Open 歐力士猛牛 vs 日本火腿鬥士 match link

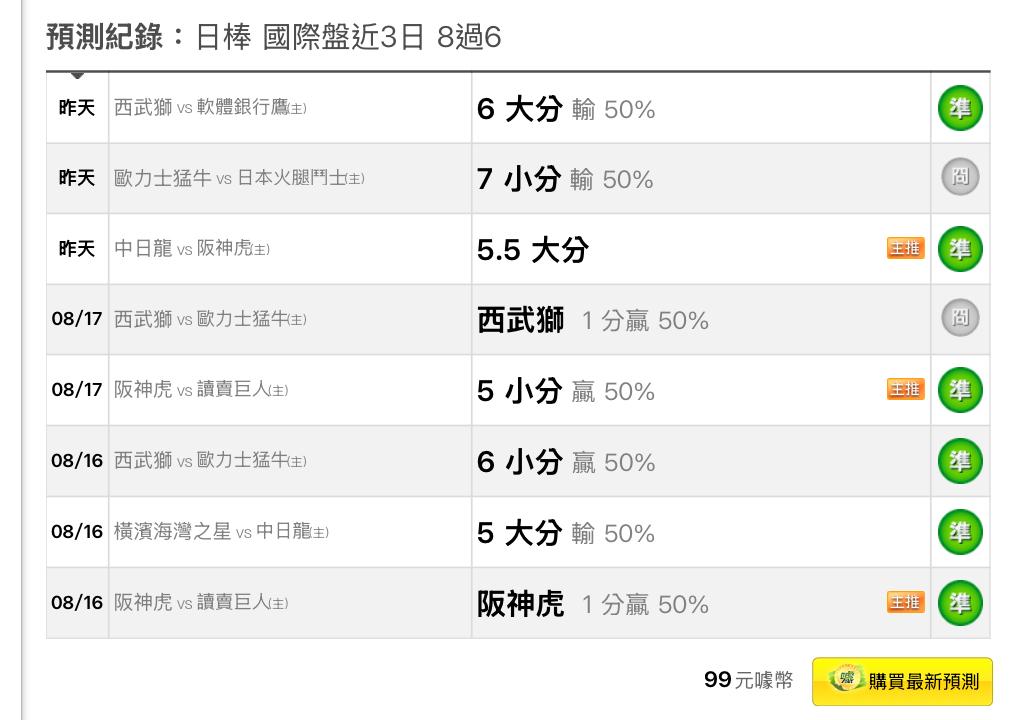pyautogui.click(x=239, y=178)
